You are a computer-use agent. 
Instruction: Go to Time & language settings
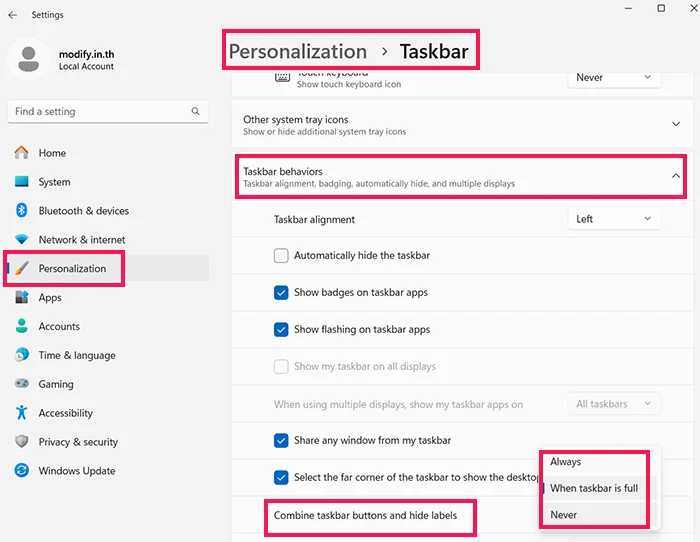[77, 355]
